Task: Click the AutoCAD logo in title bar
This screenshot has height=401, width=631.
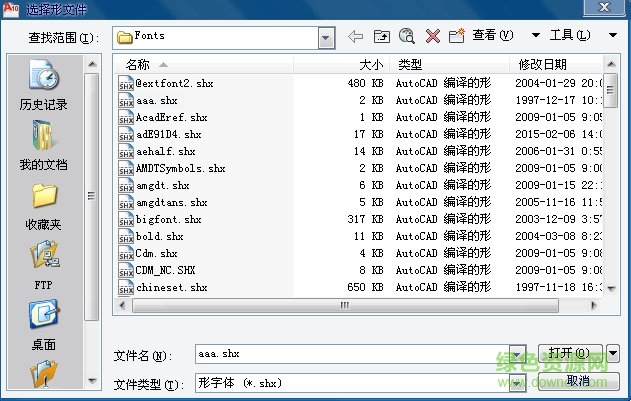Action: click(x=10, y=9)
